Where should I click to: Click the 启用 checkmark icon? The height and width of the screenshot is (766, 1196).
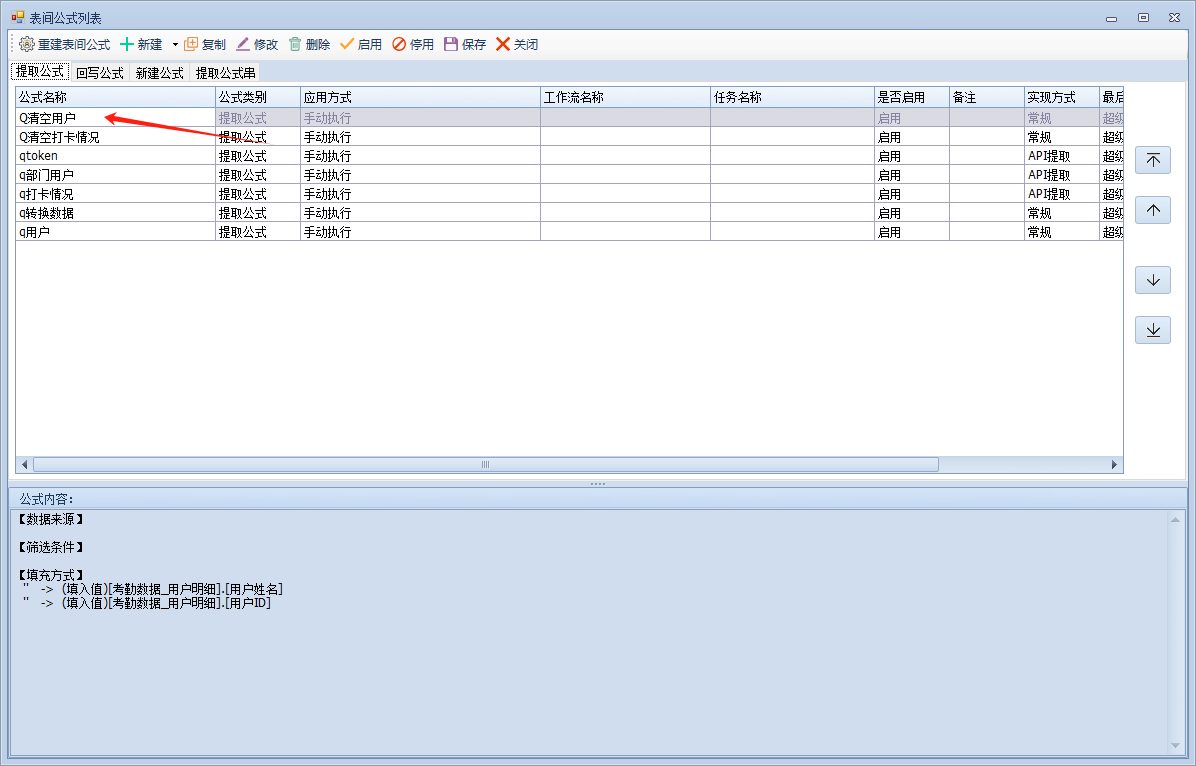[347, 44]
